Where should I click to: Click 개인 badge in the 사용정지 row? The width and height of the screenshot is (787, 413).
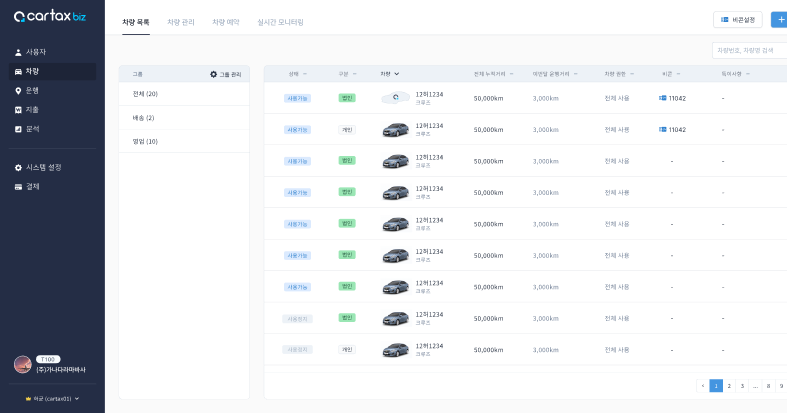click(347, 349)
